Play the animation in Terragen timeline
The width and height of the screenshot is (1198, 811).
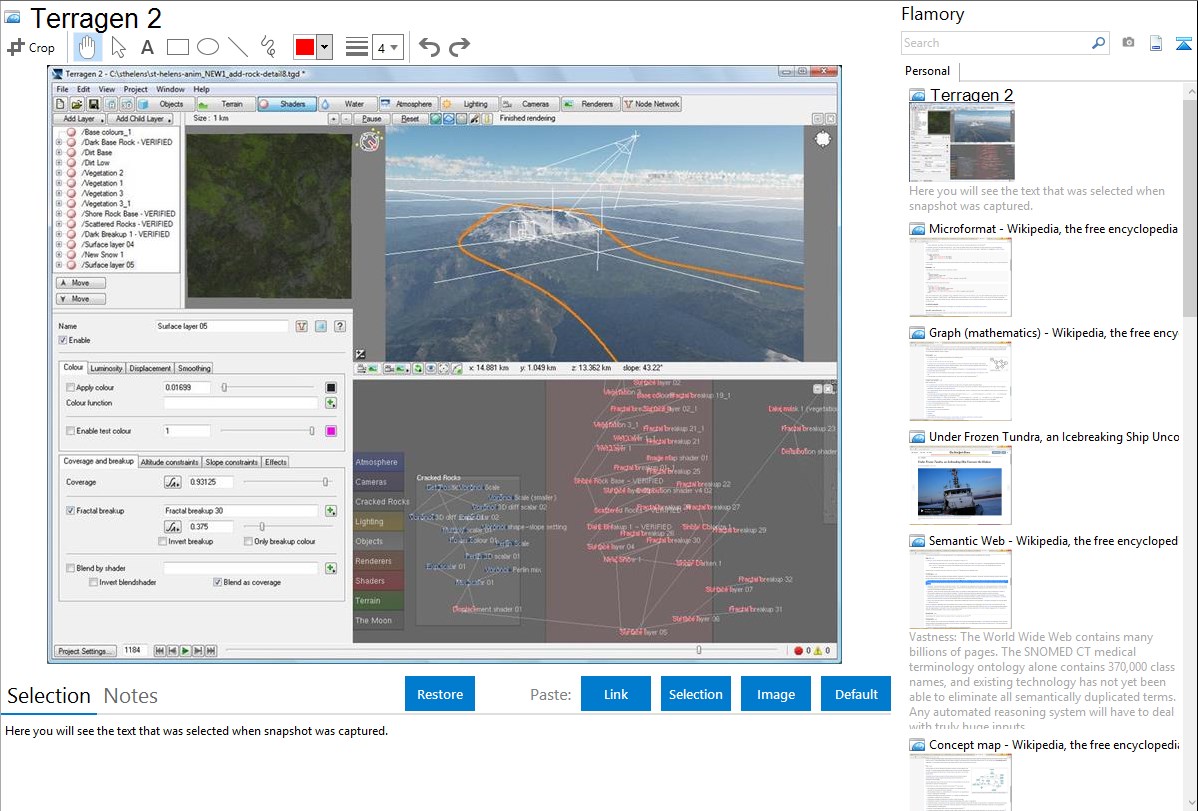pyautogui.click(x=185, y=650)
